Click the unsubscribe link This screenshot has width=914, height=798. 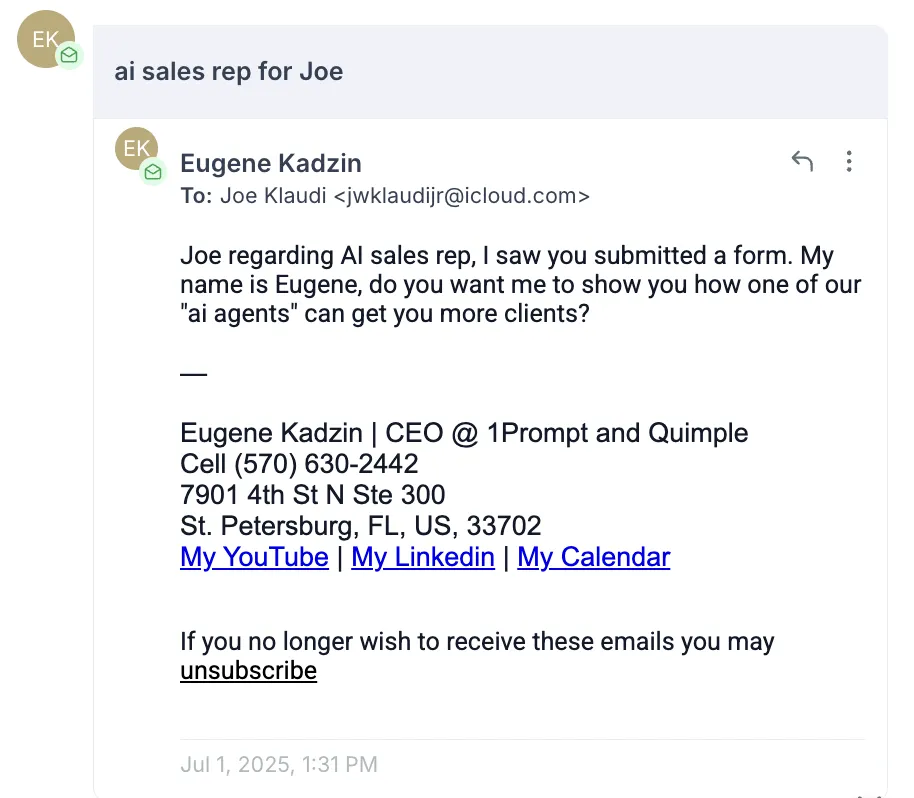pyautogui.click(x=248, y=670)
